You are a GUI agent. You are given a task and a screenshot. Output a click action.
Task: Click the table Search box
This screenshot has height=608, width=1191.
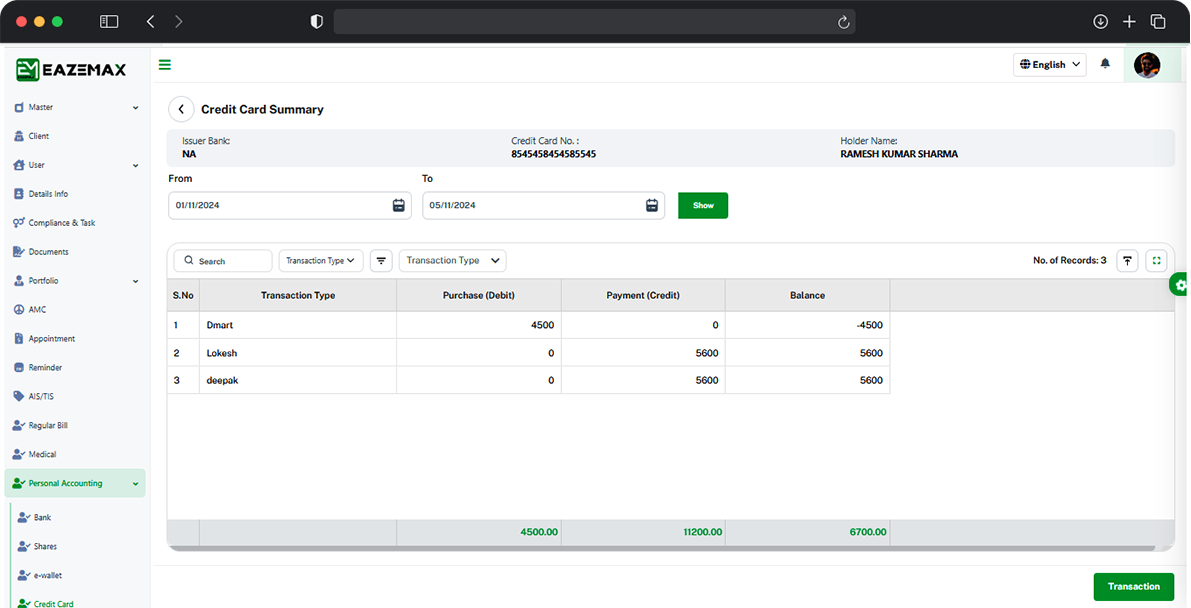tap(223, 261)
